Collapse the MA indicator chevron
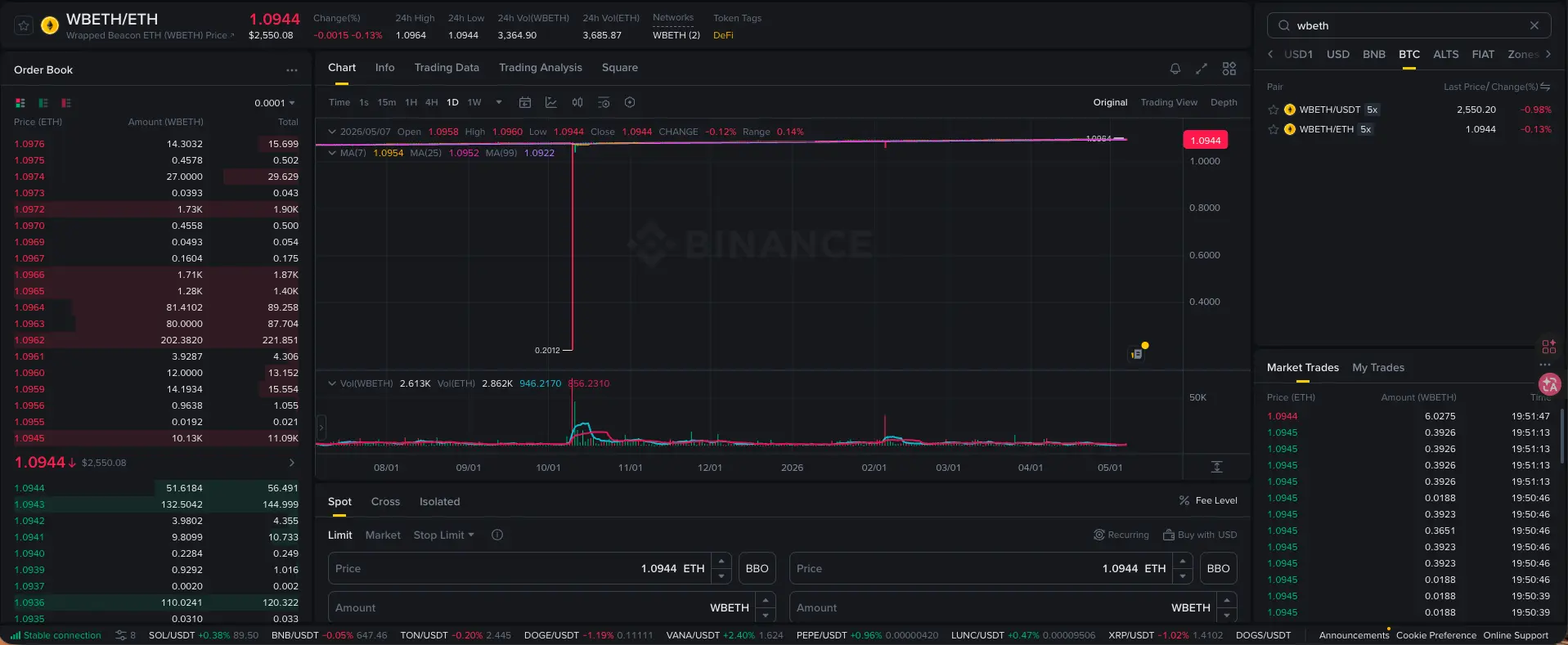This screenshot has width=1568, height=645. pyautogui.click(x=332, y=153)
